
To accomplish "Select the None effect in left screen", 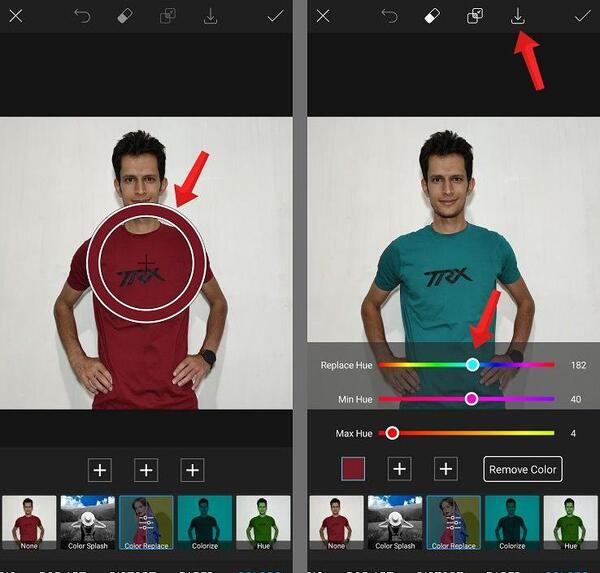I will click(29, 522).
